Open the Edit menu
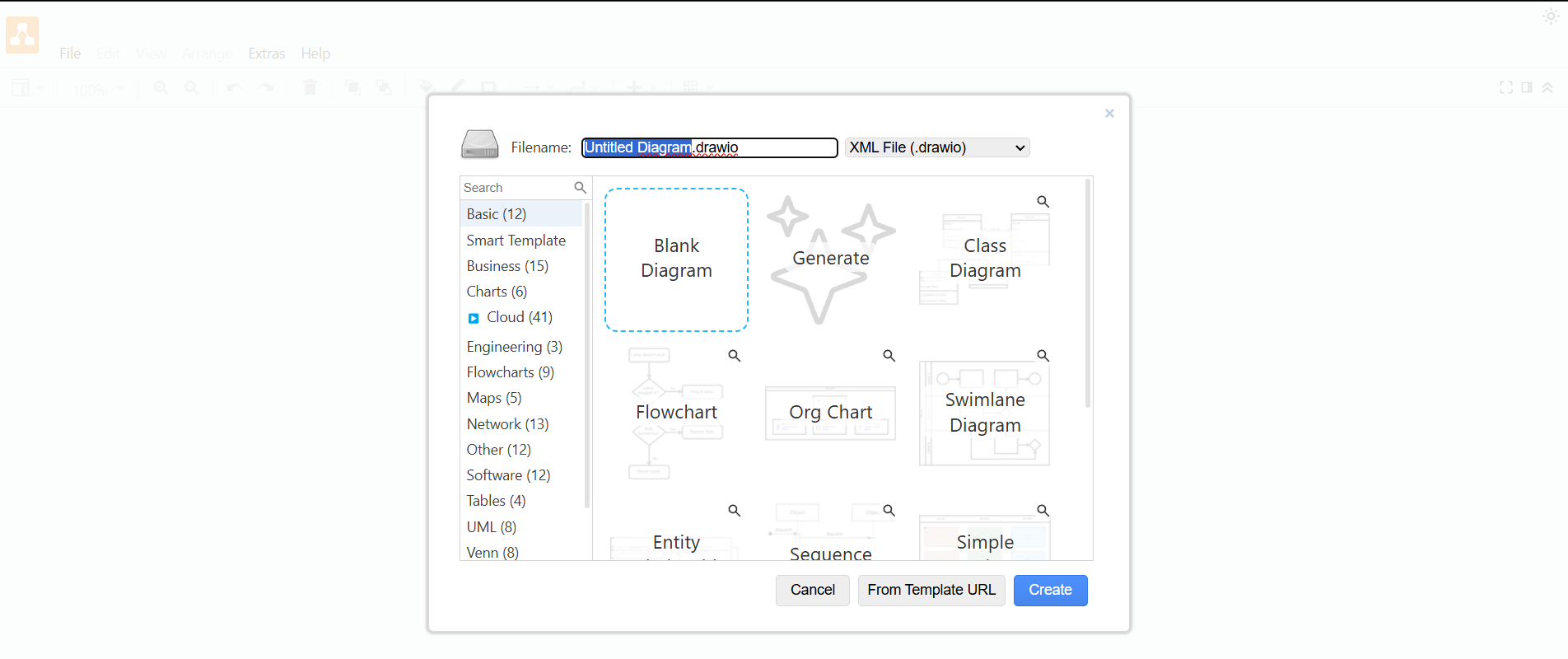 coord(108,54)
